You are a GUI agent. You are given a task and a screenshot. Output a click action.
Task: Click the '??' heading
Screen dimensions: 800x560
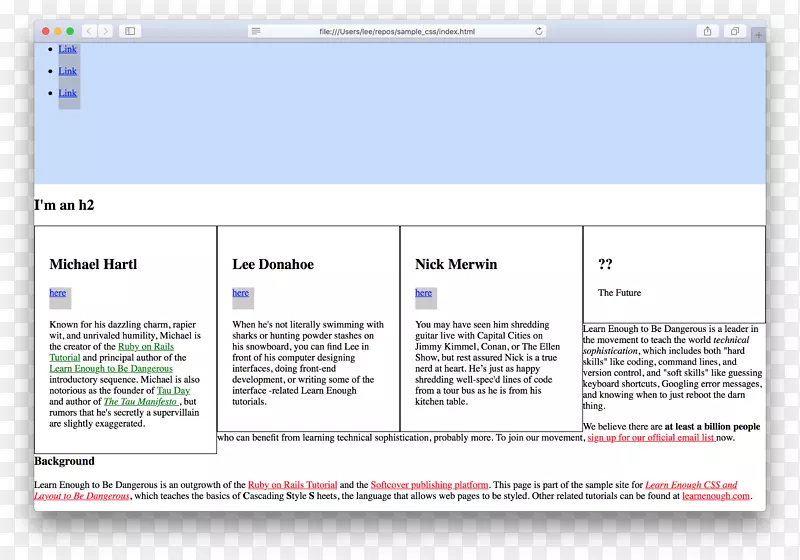coord(605,264)
